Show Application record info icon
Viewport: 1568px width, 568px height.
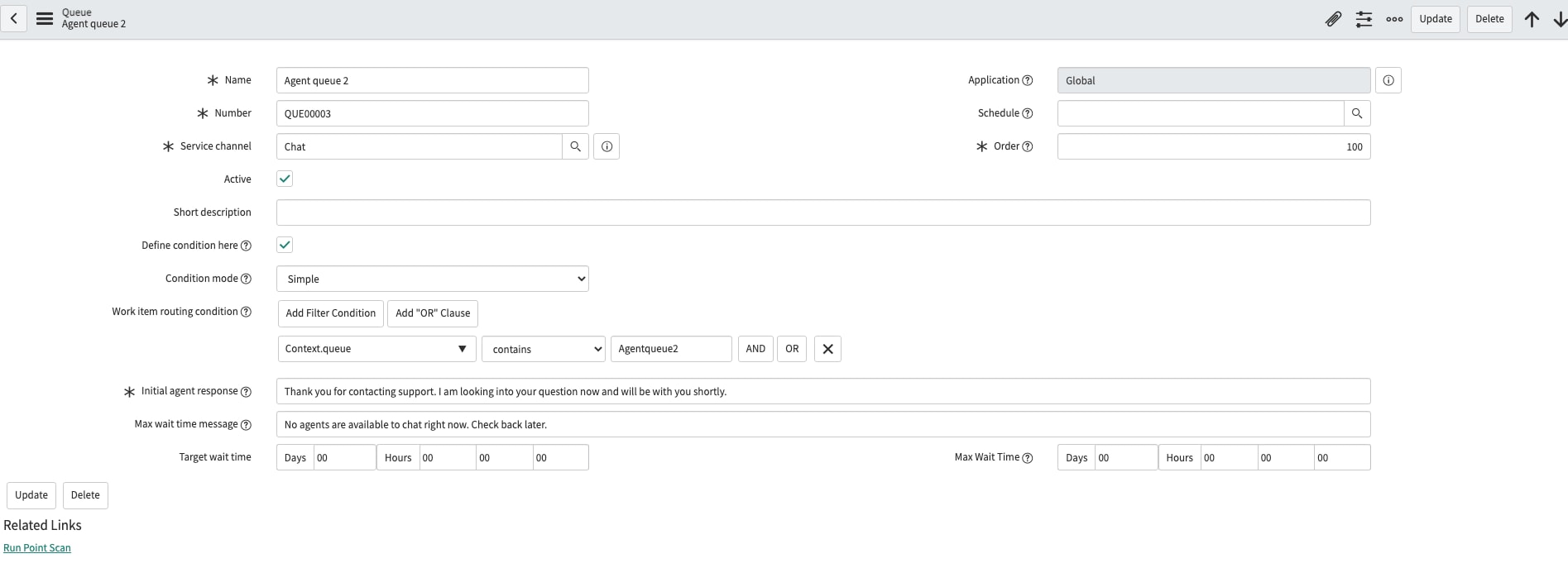[1388, 80]
